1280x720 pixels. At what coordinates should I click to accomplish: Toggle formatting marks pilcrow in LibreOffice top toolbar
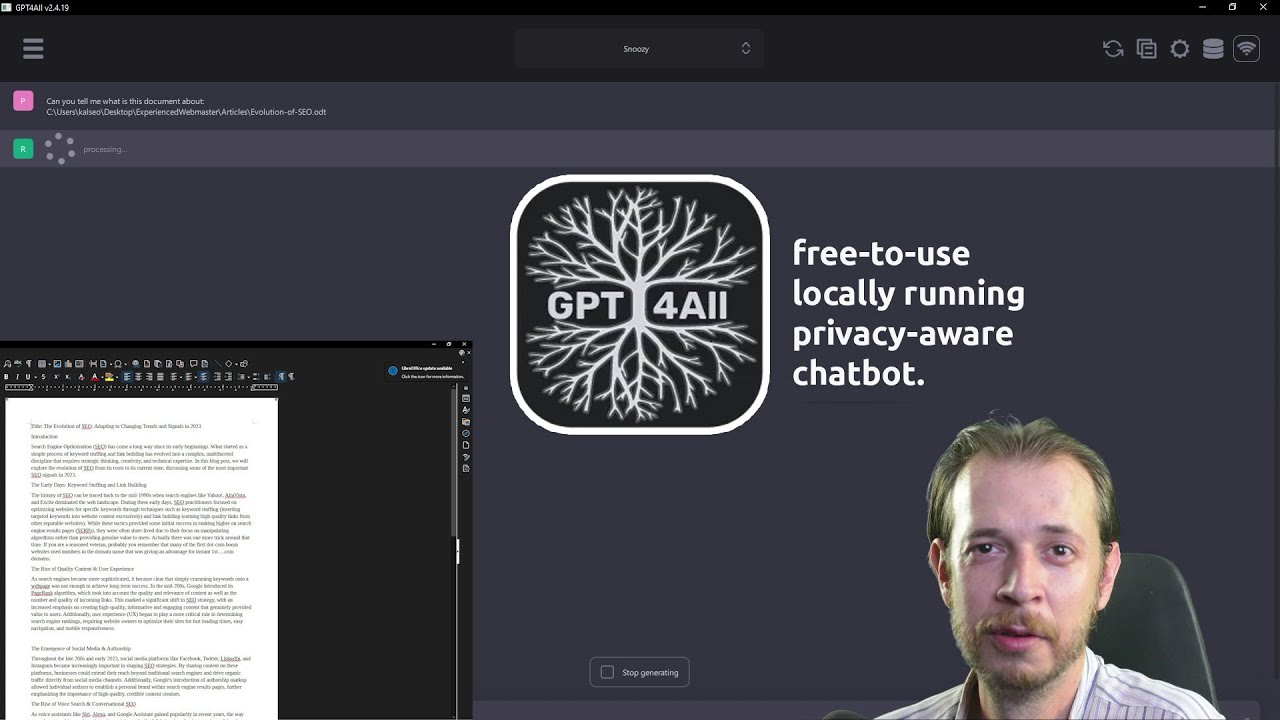[x=29, y=364]
